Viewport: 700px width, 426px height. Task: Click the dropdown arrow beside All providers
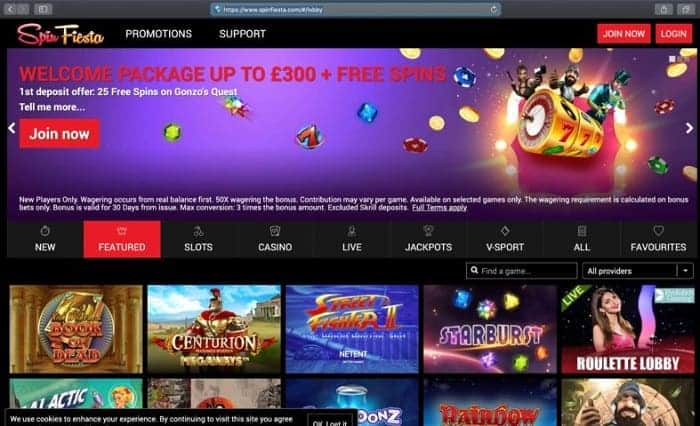(x=685, y=271)
